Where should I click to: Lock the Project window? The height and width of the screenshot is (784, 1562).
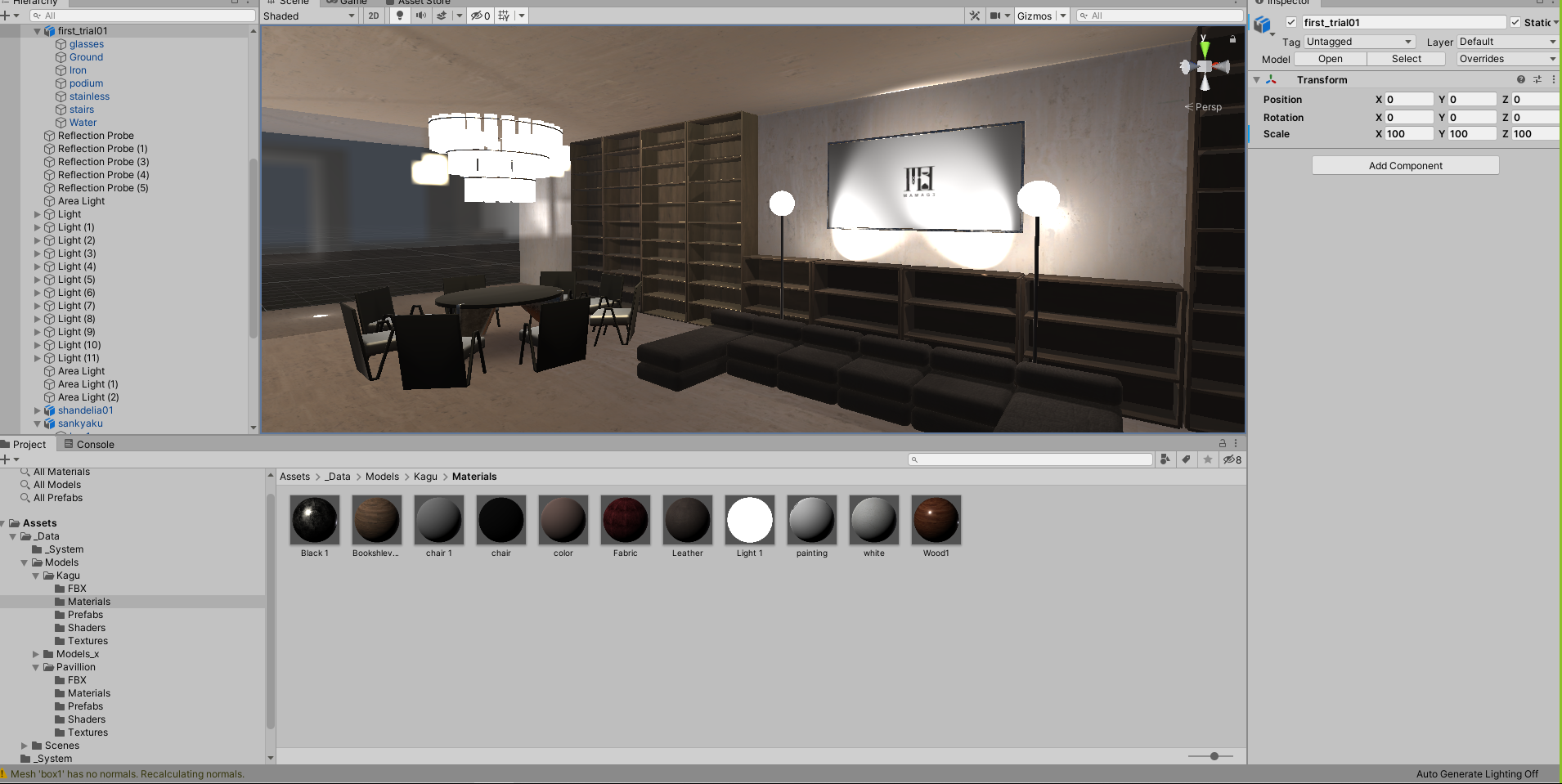pos(1223,443)
